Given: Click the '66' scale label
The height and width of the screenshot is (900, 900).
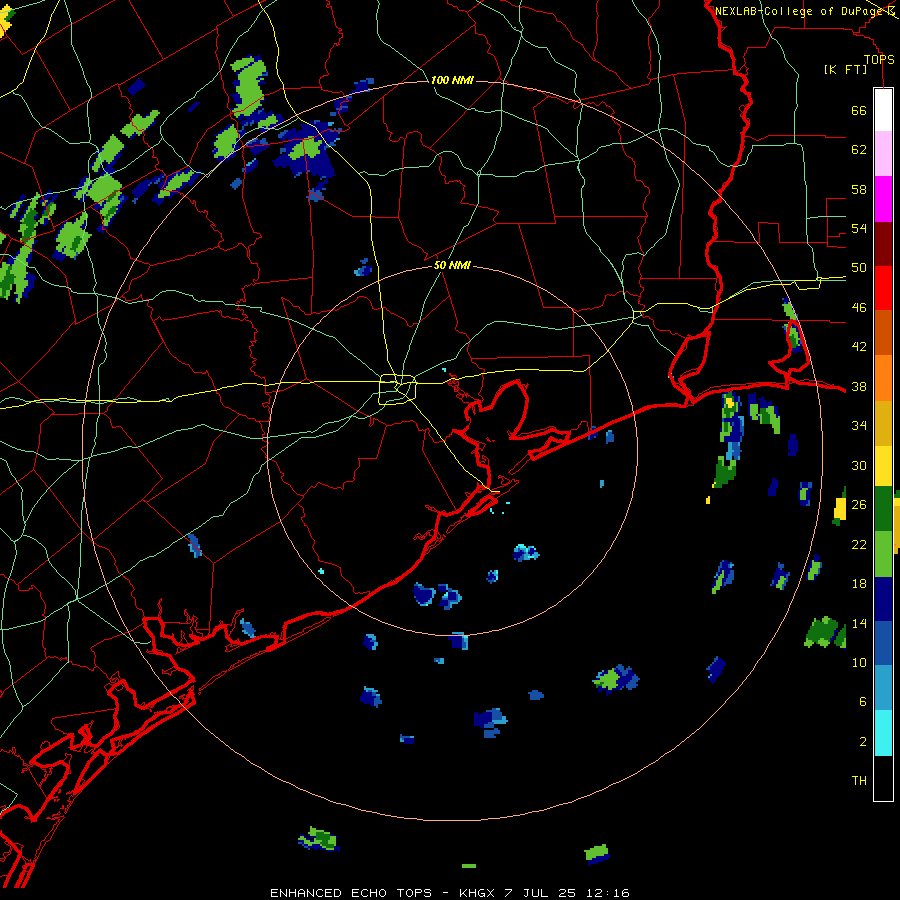Looking at the screenshot, I should click(859, 110).
